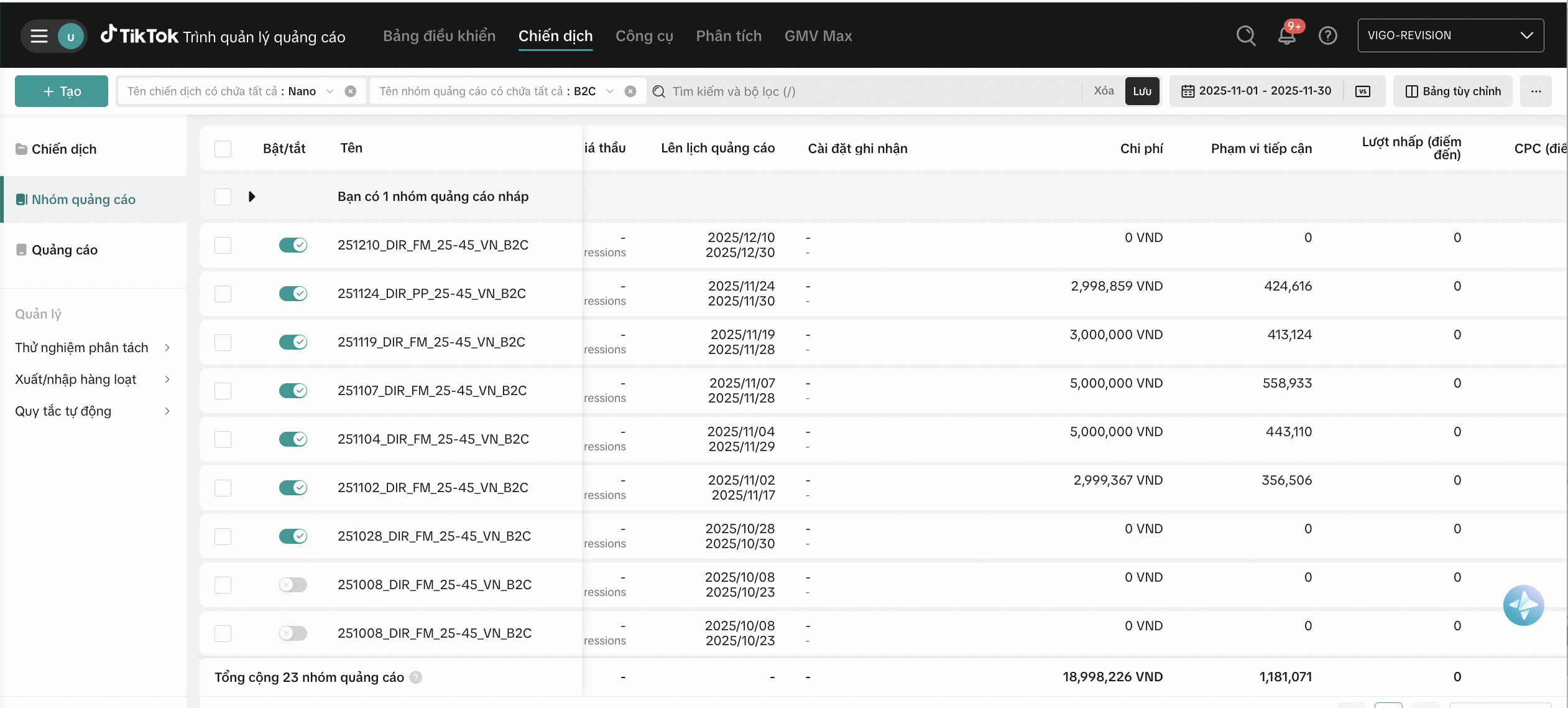Image resolution: width=1568 pixels, height=708 pixels.
Task: Open the hamburger menu icon
Action: click(39, 36)
